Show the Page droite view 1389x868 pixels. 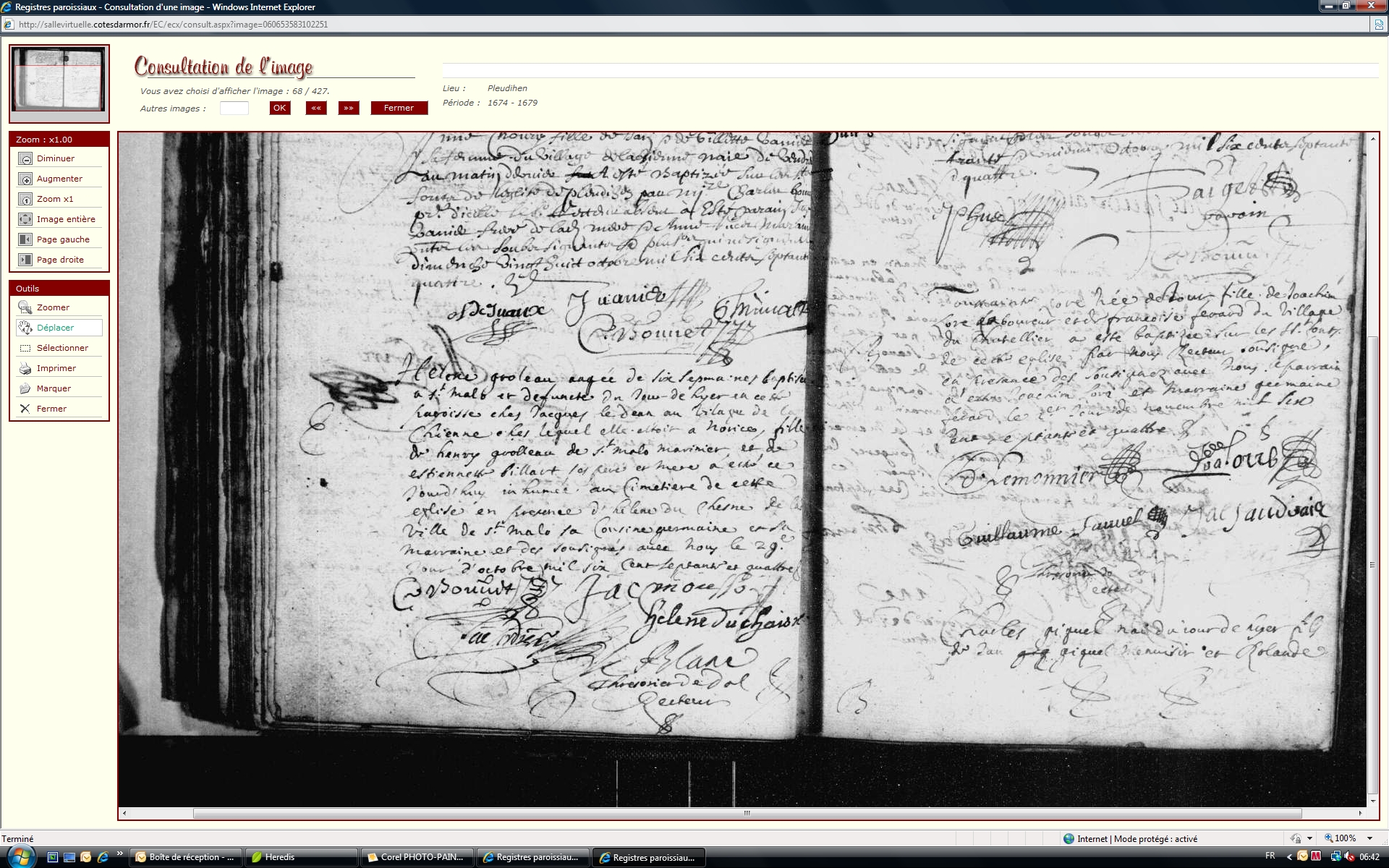pyautogui.click(x=25, y=260)
